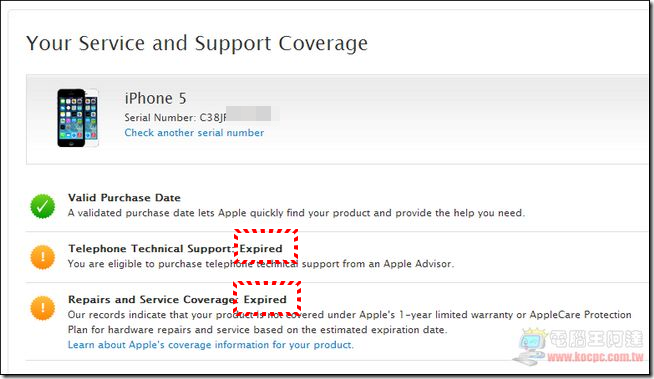Viewport: 654px width, 379px height.
Task: Click the www.kocpc.com.tw watermark URL
Action: coord(595,357)
